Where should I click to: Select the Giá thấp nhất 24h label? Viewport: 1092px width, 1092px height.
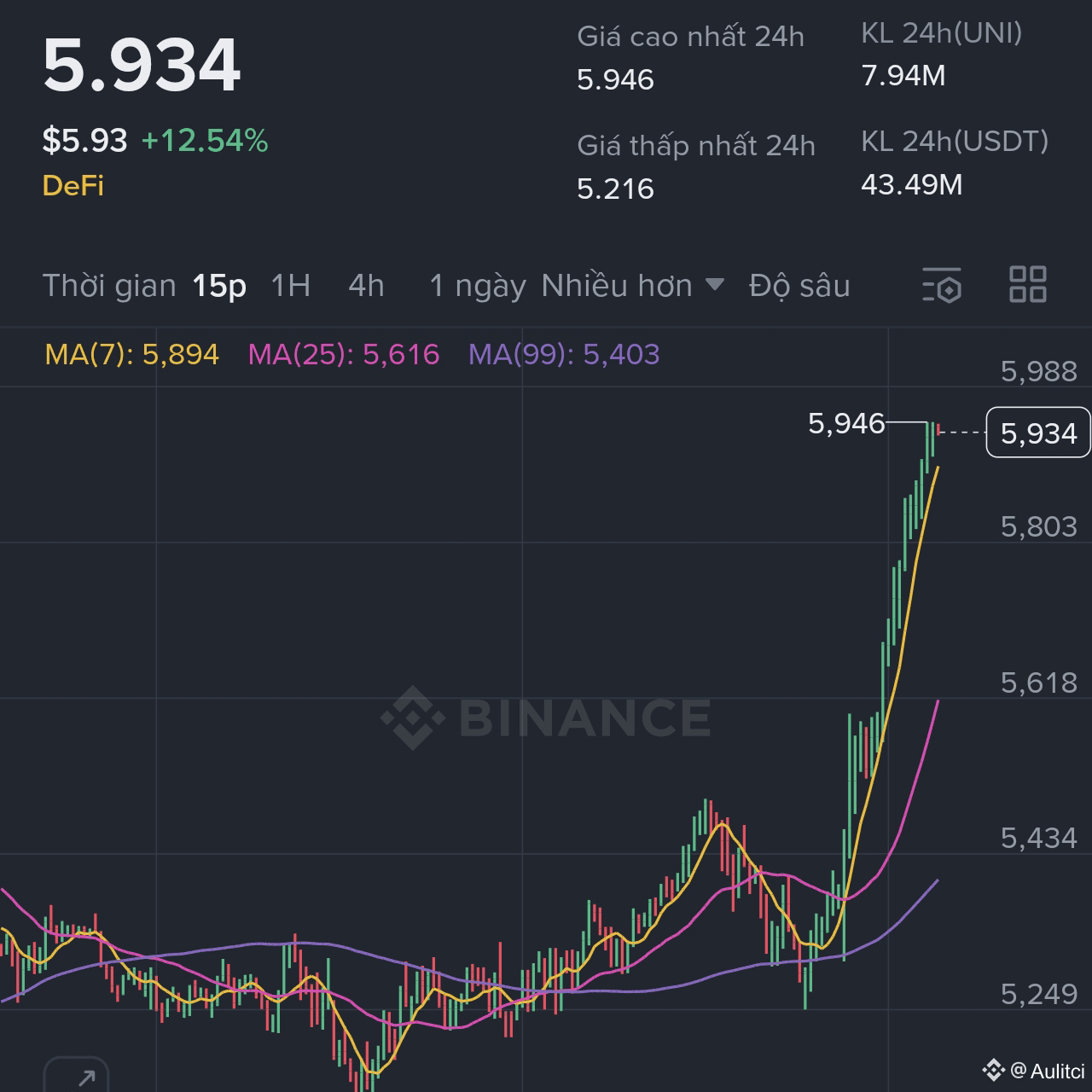click(x=696, y=146)
